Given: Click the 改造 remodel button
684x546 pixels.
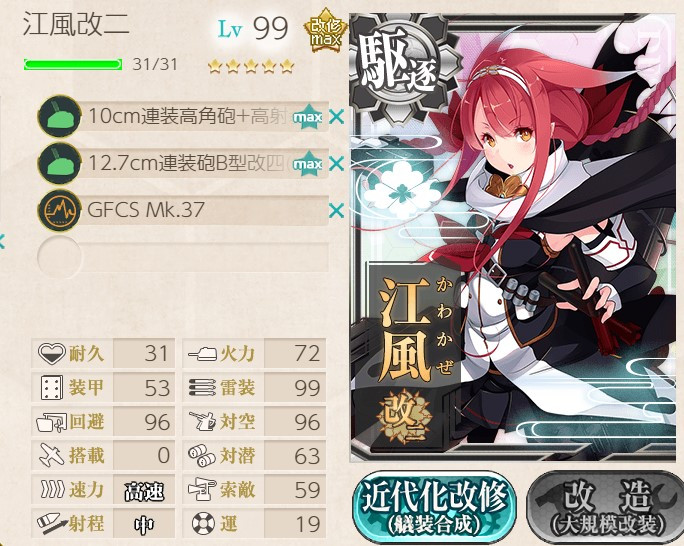Looking at the screenshot, I should point(607,508).
